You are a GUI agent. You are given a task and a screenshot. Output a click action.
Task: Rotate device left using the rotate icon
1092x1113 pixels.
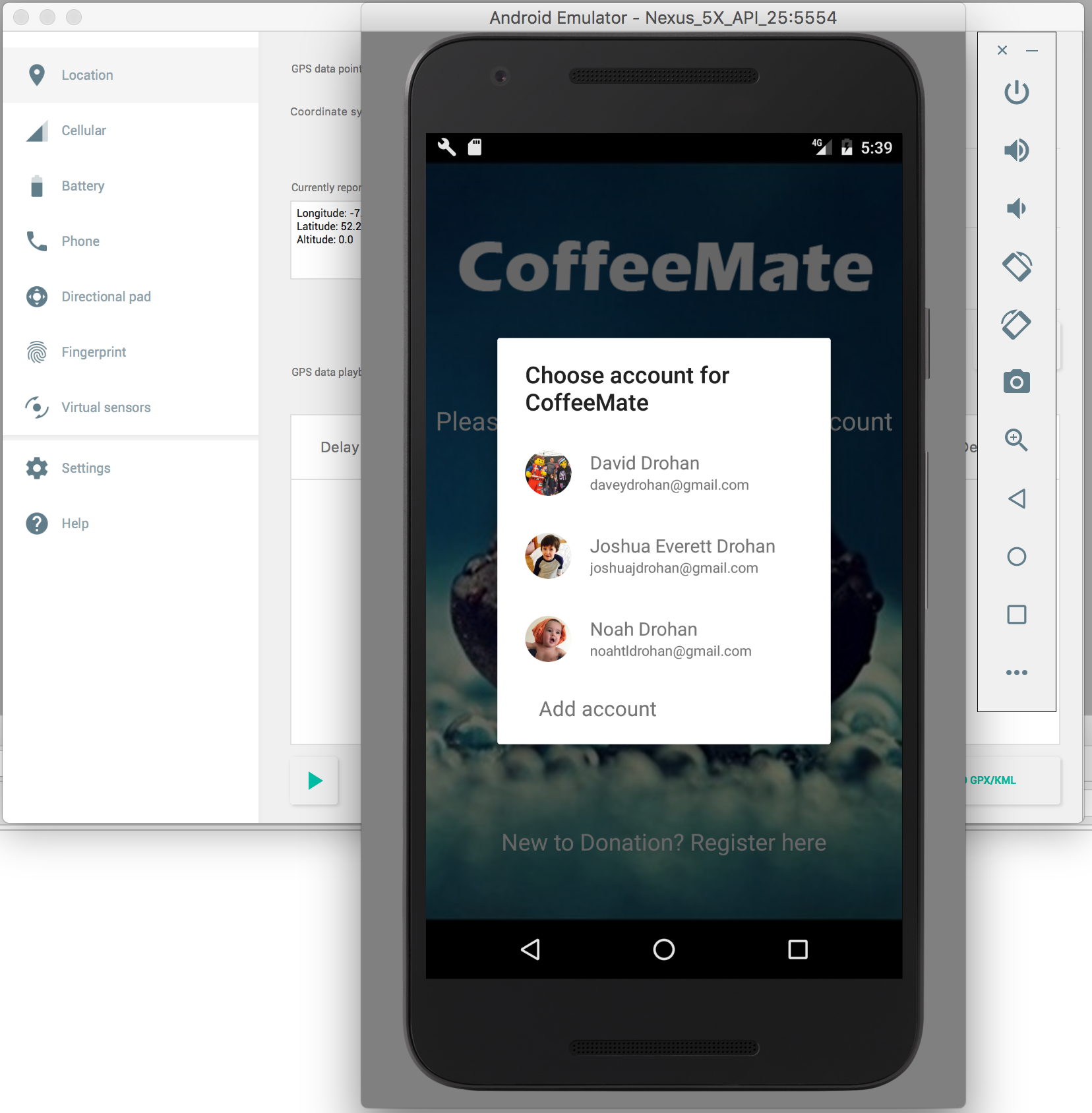(x=1016, y=266)
